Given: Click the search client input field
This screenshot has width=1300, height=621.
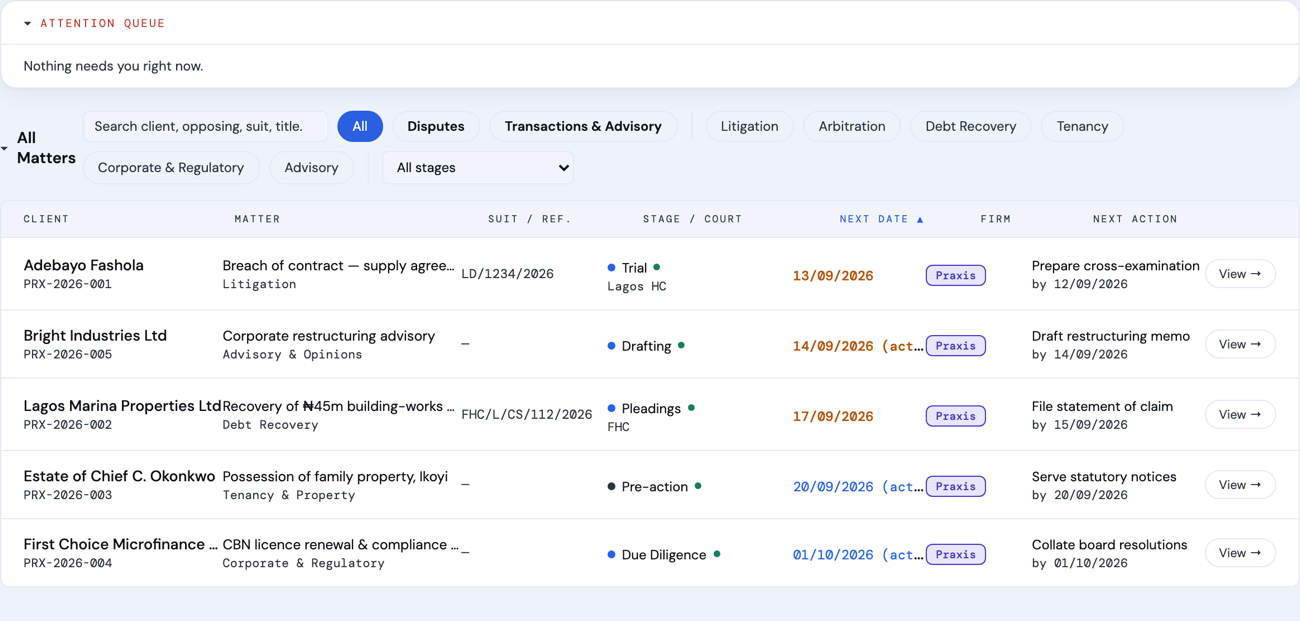Looking at the screenshot, I should (206, 126).
